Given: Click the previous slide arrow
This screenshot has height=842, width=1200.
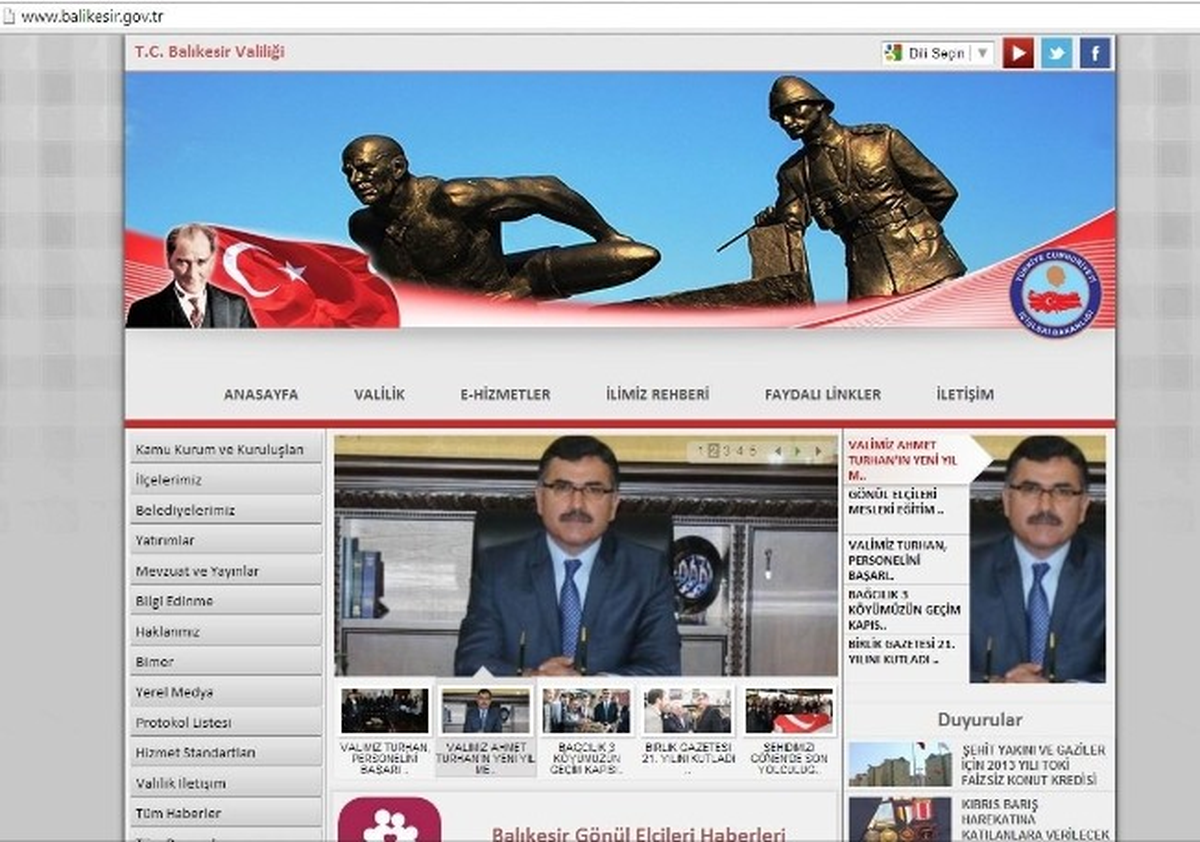Looking at the screenshot, I should 777,452.
